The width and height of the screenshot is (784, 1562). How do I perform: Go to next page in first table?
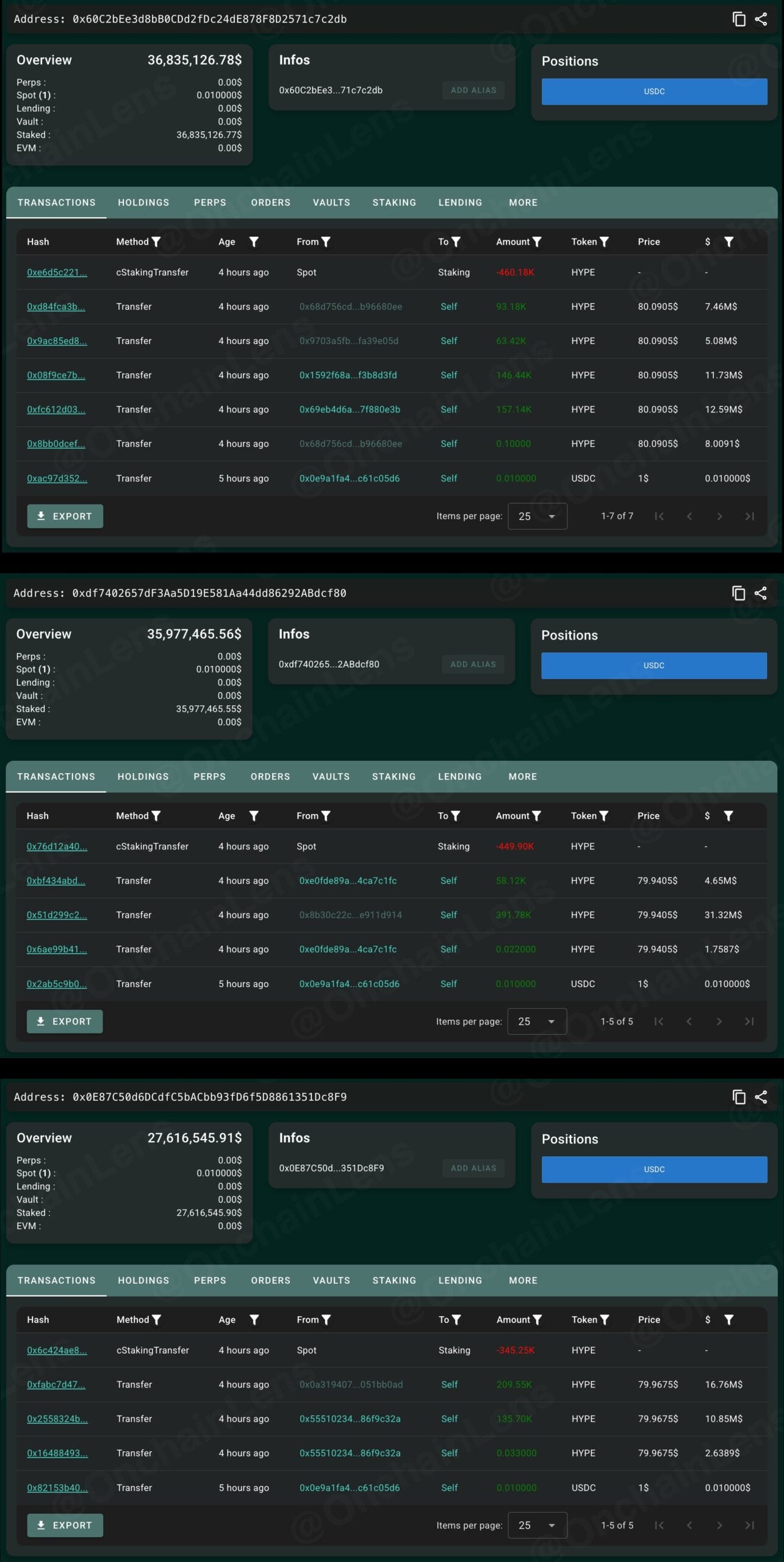[719, 516]
